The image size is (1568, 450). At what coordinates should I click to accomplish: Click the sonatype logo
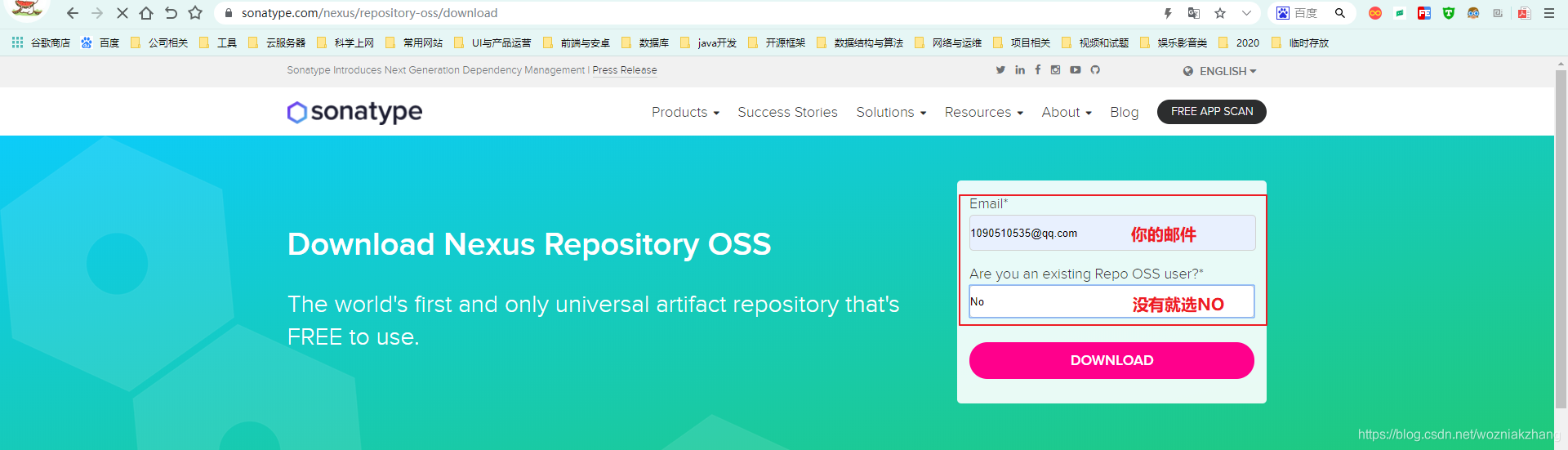tap(354, 112)
